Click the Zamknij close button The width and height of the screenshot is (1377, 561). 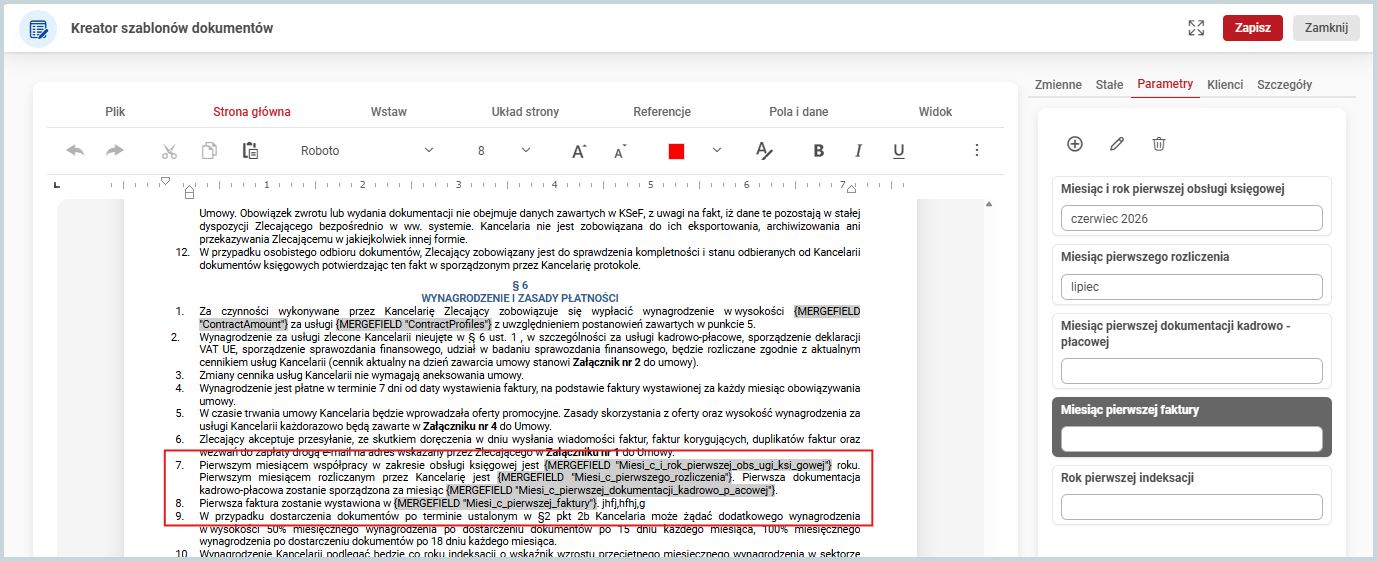[1326, 28]
